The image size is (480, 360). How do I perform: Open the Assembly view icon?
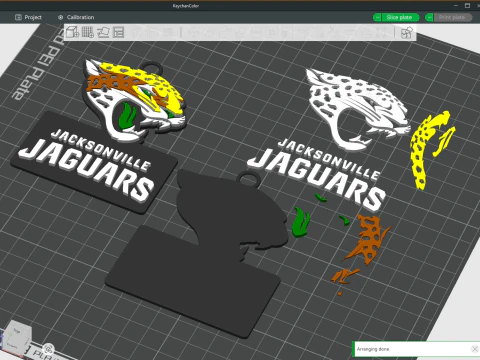[407, 33]
